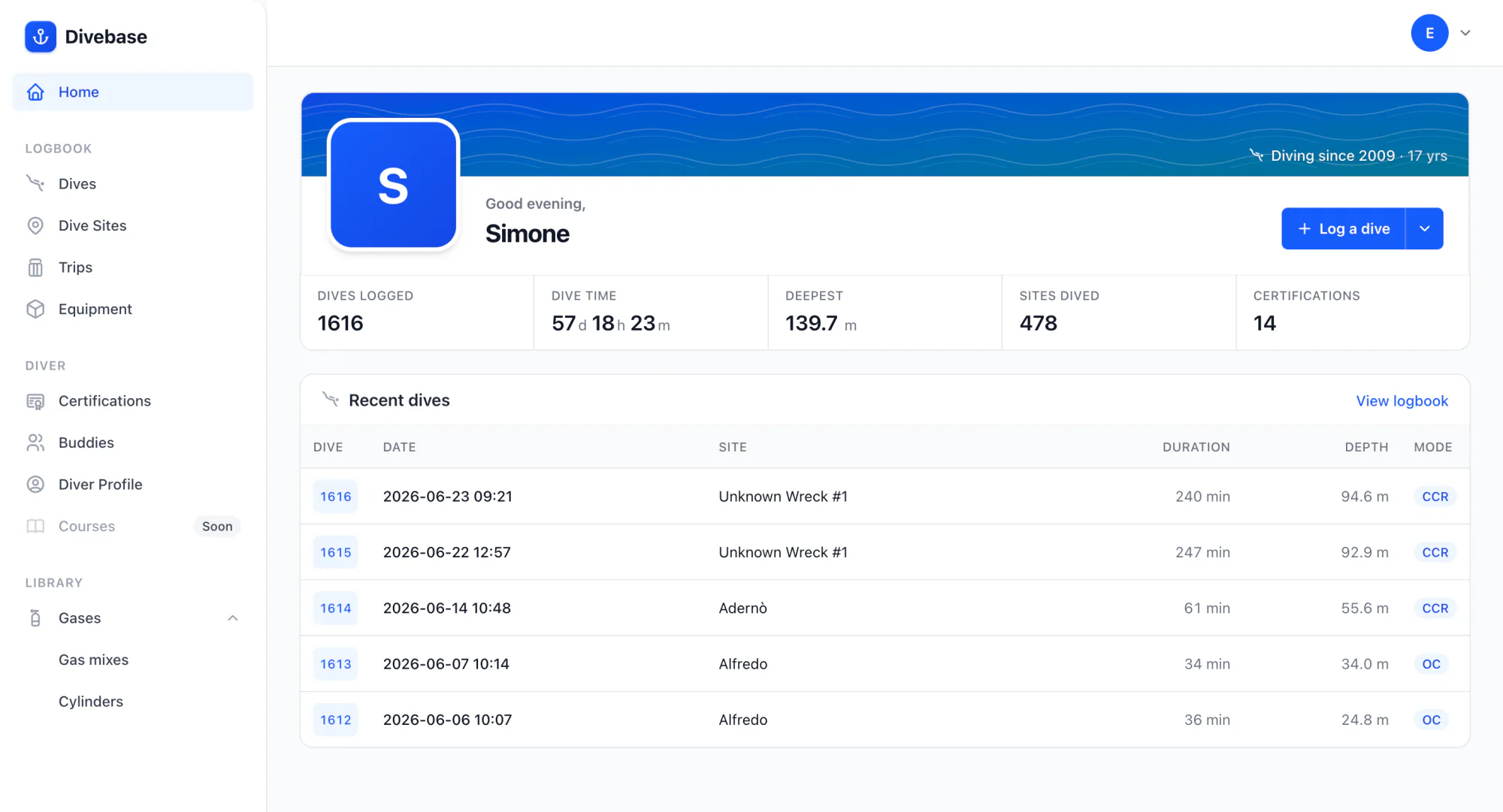The height and width of the screenshot is (812, 1503).
Task: Click the SITE column header
Action: point(732,447)
